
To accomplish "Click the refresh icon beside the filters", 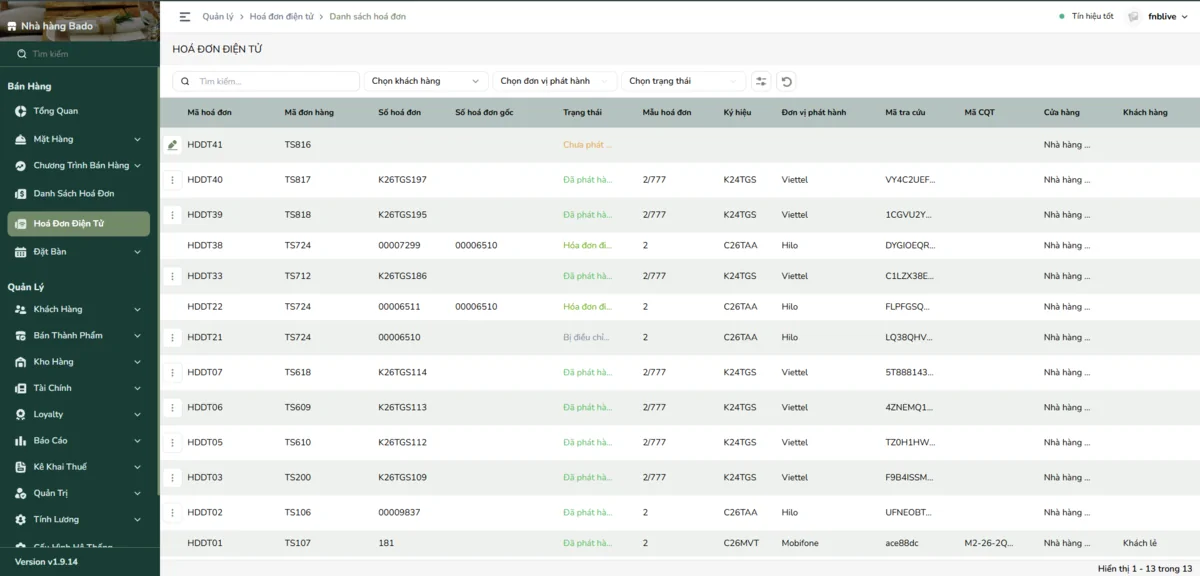I will [x=787, y=81].
